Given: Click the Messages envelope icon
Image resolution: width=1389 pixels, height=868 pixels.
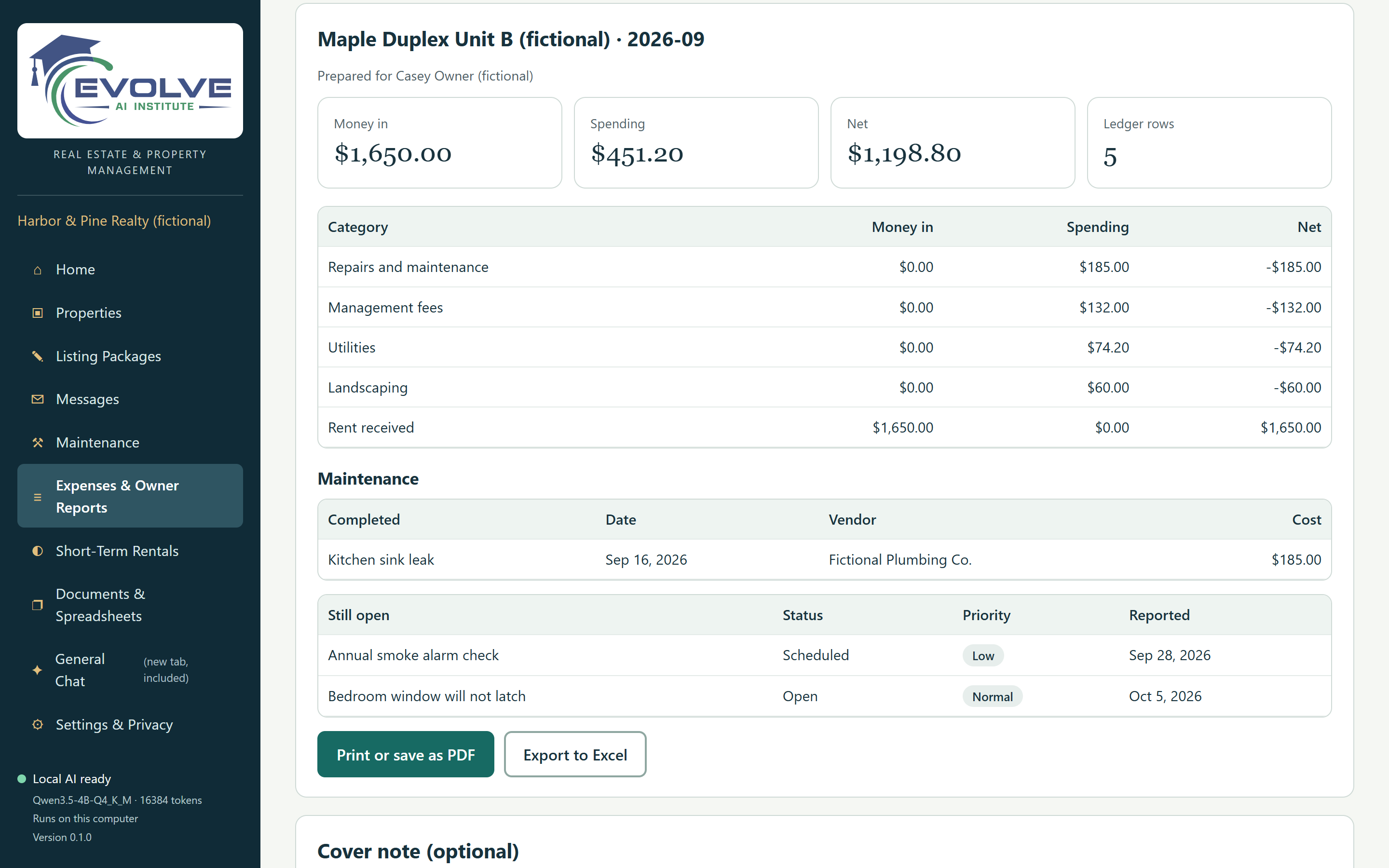Looking at the screenshot, I should (37, 400).
